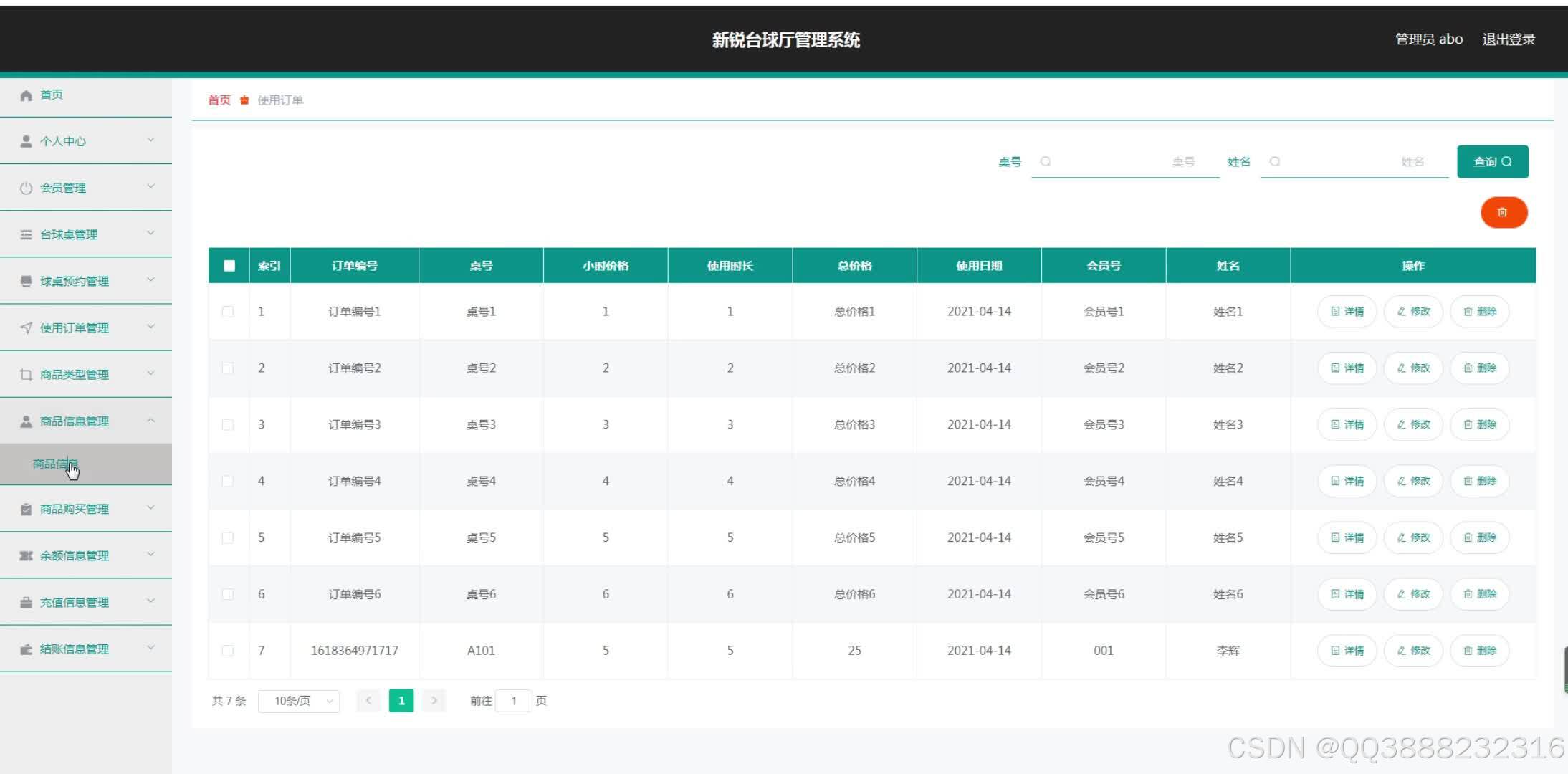Select the 台球桌管理 sidebar icon
This screenshot has width=1568, height=774.
tap(26, 234)
